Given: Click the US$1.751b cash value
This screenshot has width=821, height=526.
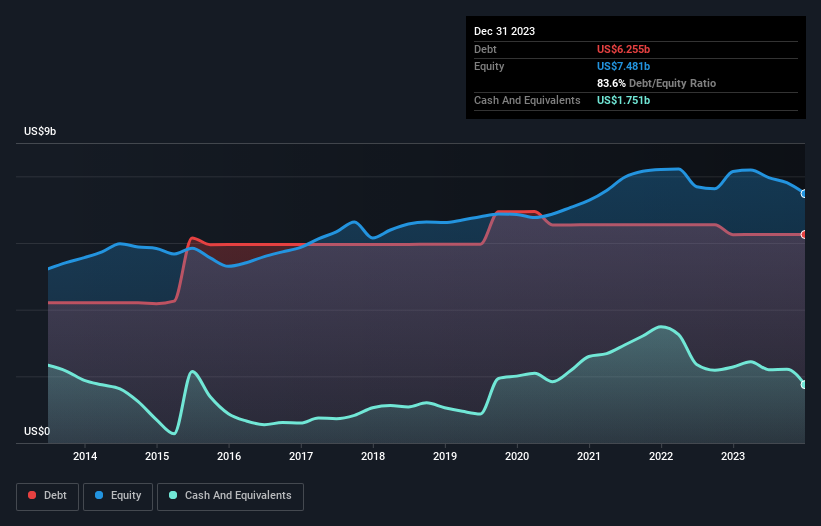Looking at the screenshot, I should 623,100.
